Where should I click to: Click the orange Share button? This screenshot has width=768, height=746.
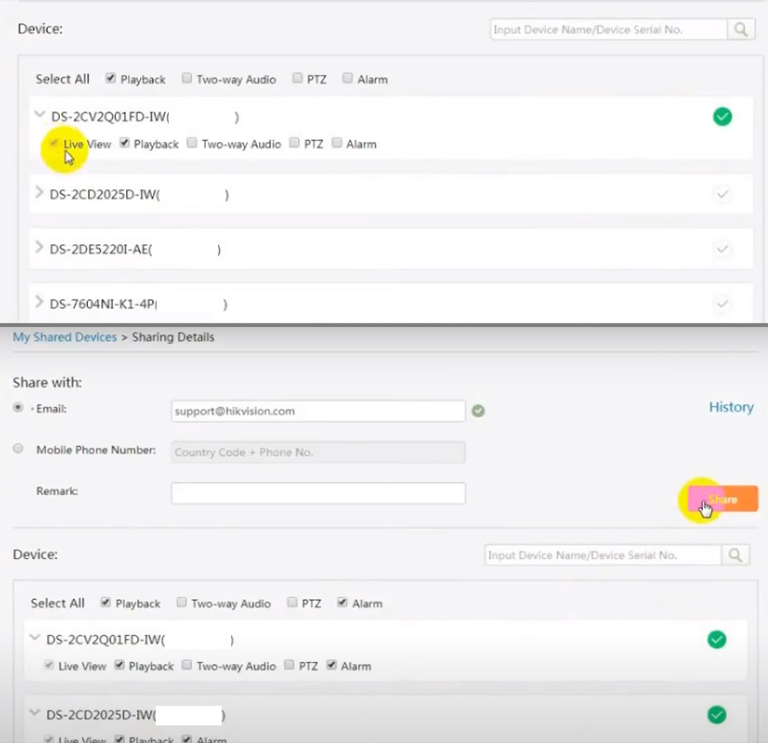[x=722, y=499]
